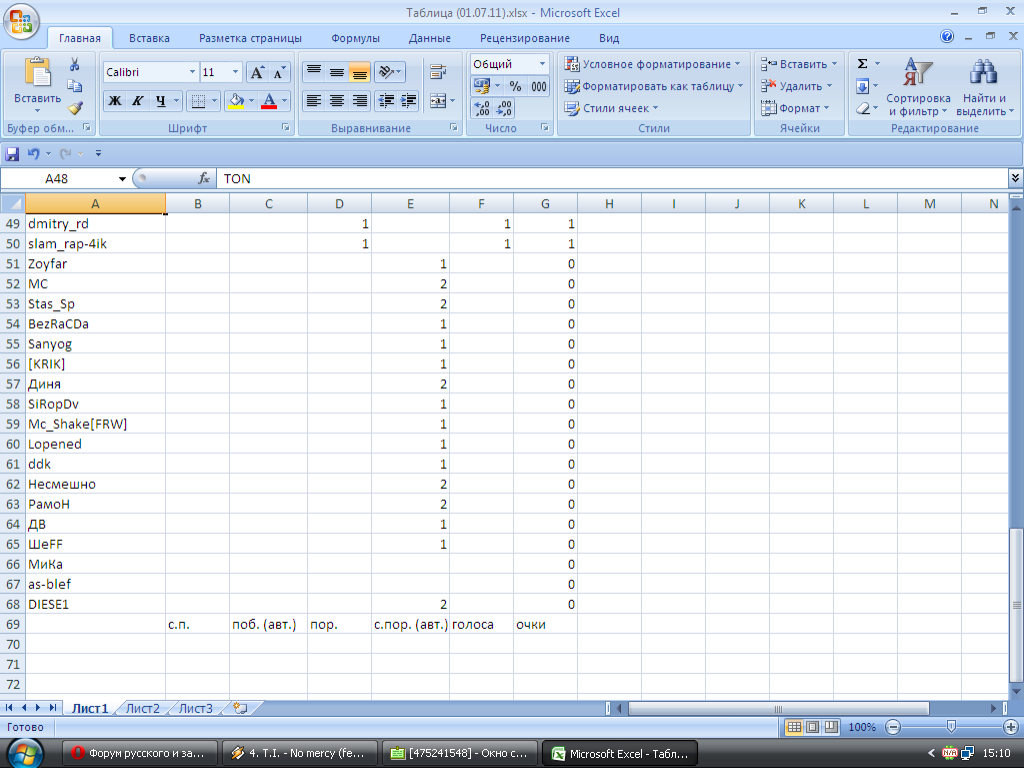The image size is (1024, 768).
Task: Undo last action in quick access toolbar
Action: 33,154
